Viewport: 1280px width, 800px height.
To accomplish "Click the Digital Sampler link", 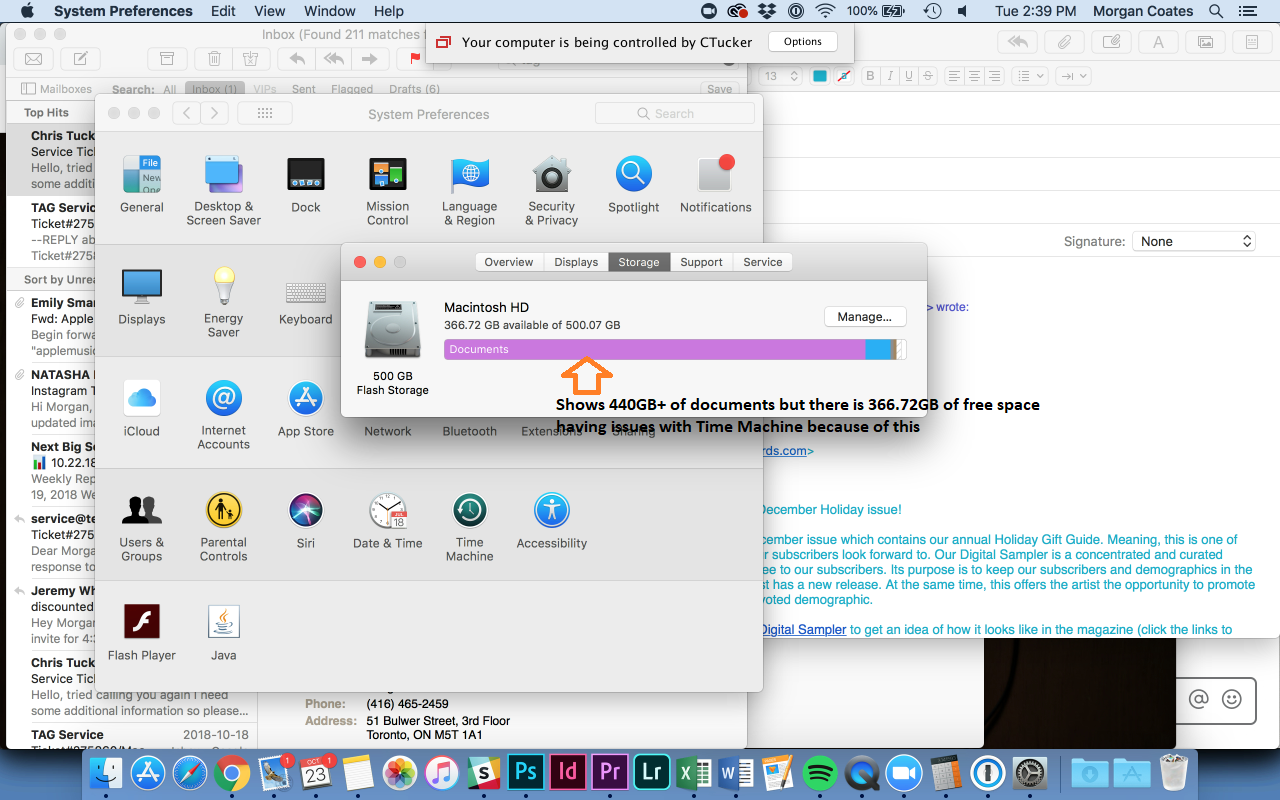I will point(802,630).
